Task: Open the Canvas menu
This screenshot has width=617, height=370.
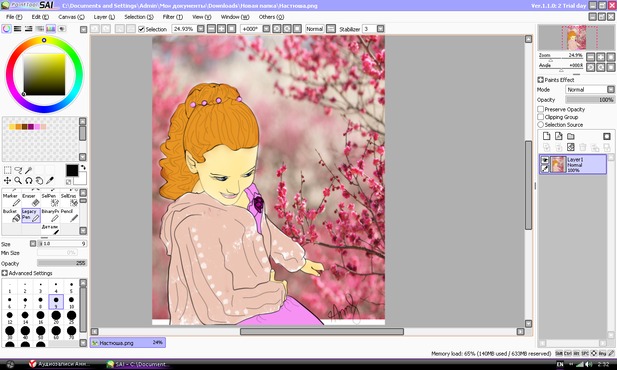Action: (x=71, y=17)
